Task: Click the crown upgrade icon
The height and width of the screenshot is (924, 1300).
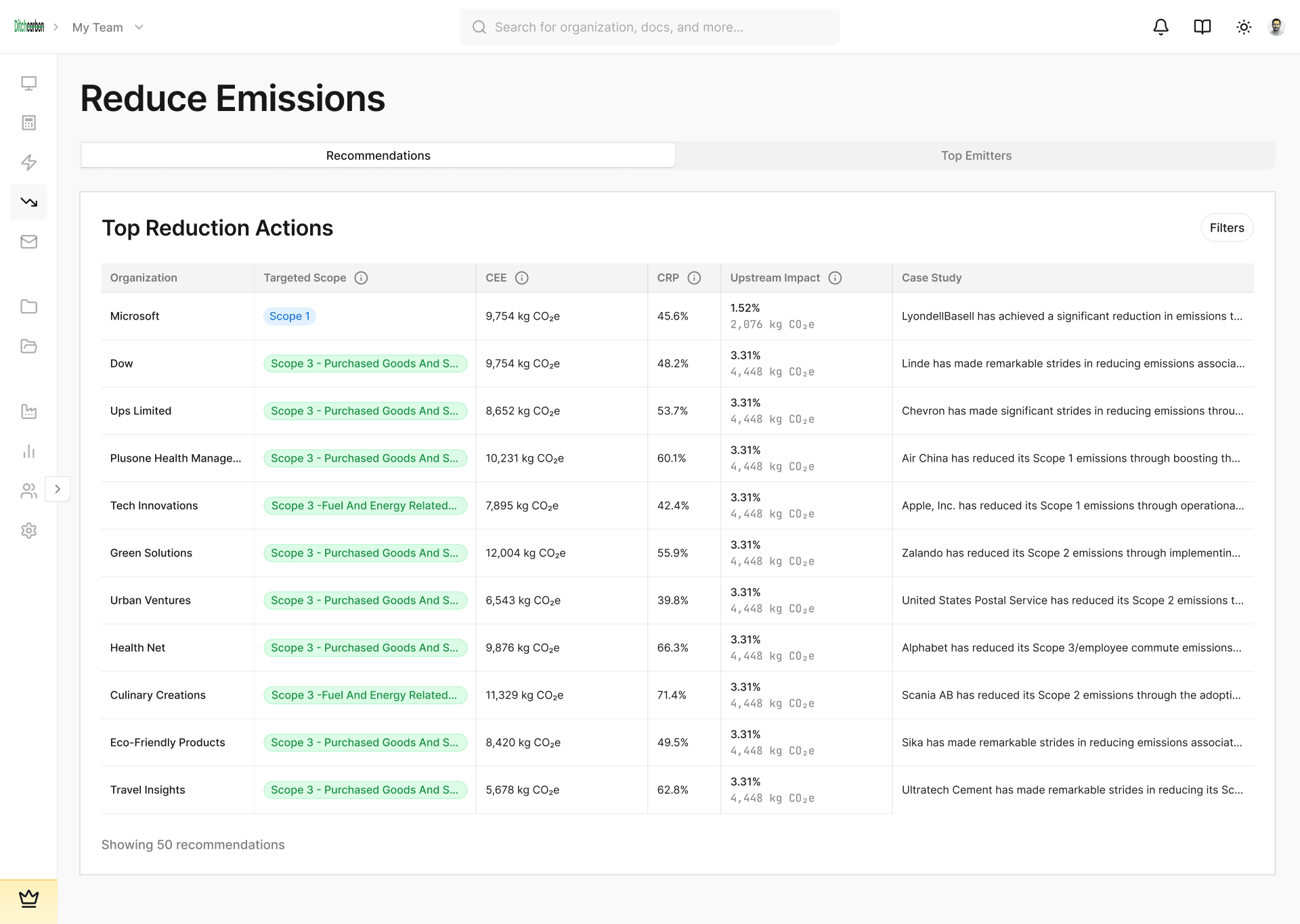Action: [28, 898]
